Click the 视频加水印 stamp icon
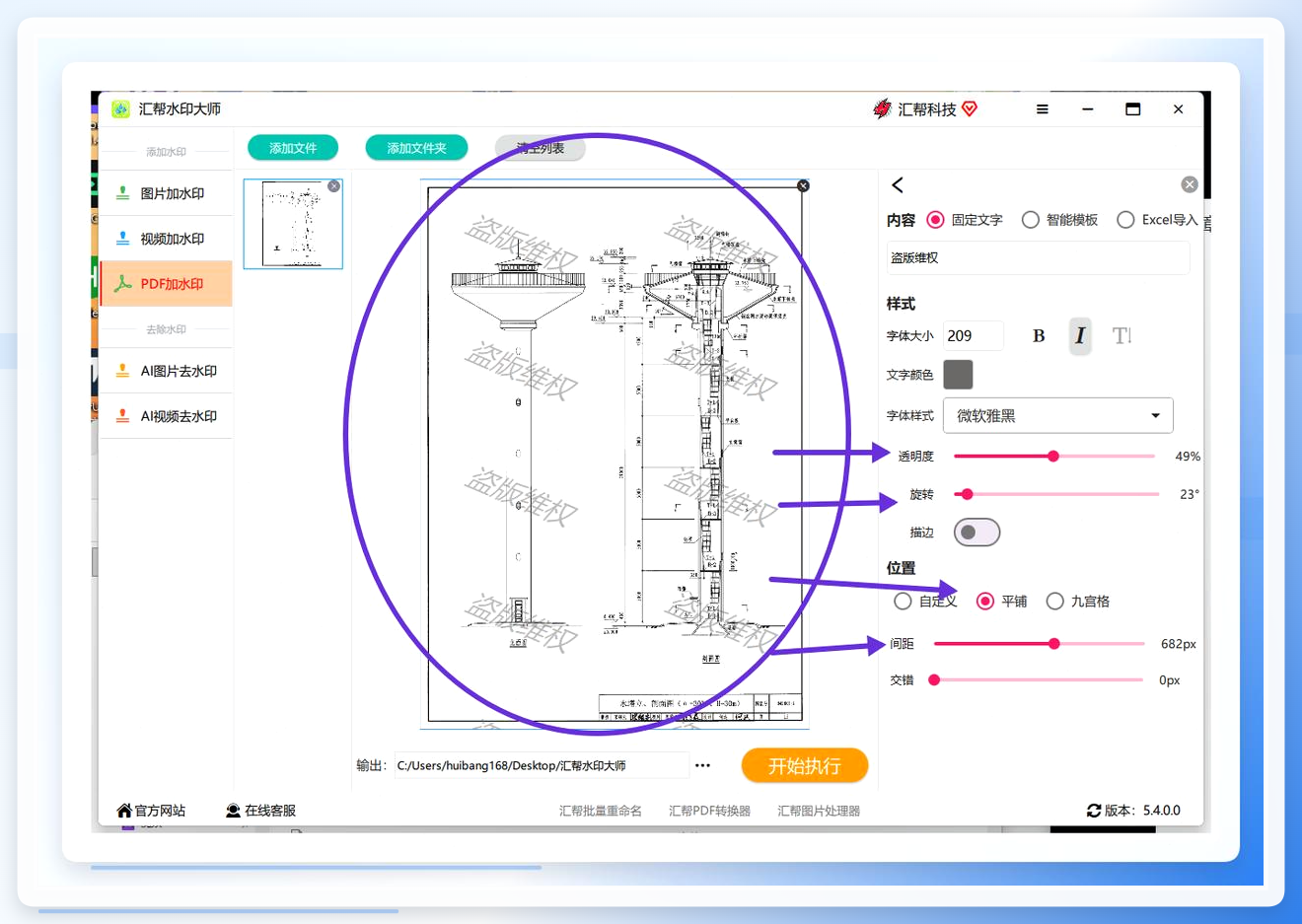 tap(122, 239)
